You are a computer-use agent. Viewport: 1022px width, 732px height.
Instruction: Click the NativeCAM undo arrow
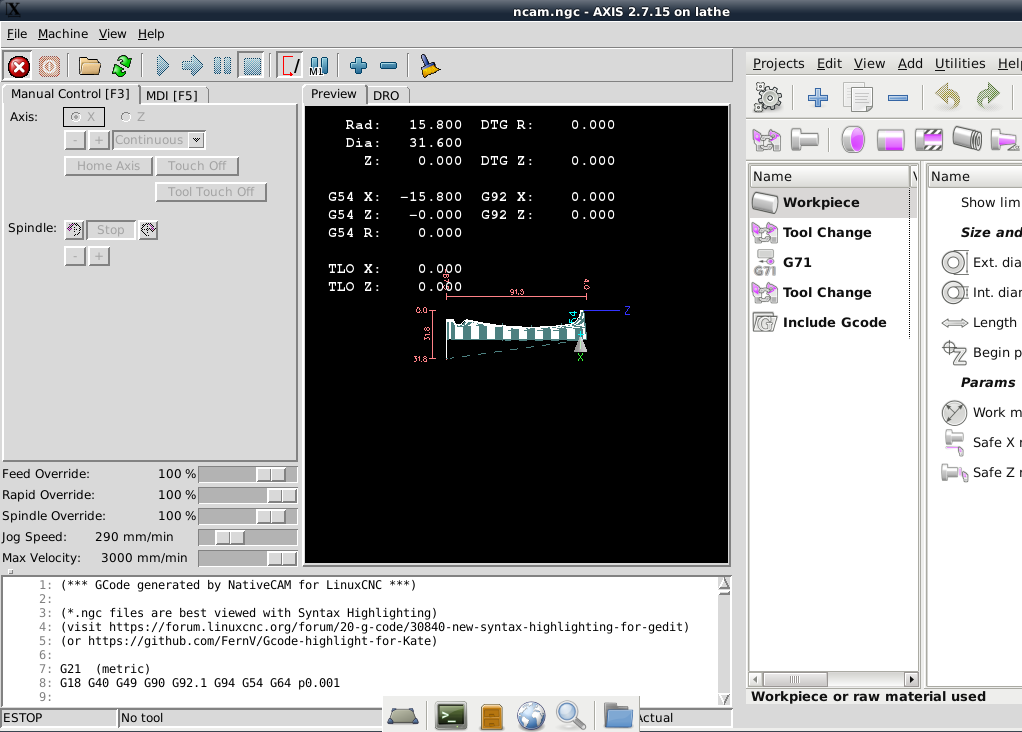tap(947, 97)
